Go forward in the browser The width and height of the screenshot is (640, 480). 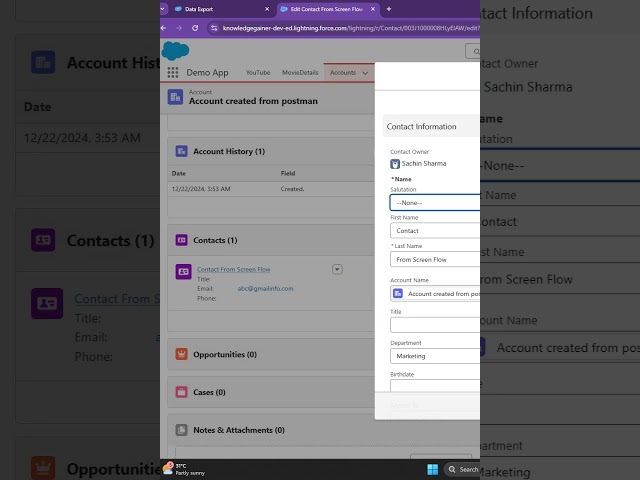(x=179, y=28)
